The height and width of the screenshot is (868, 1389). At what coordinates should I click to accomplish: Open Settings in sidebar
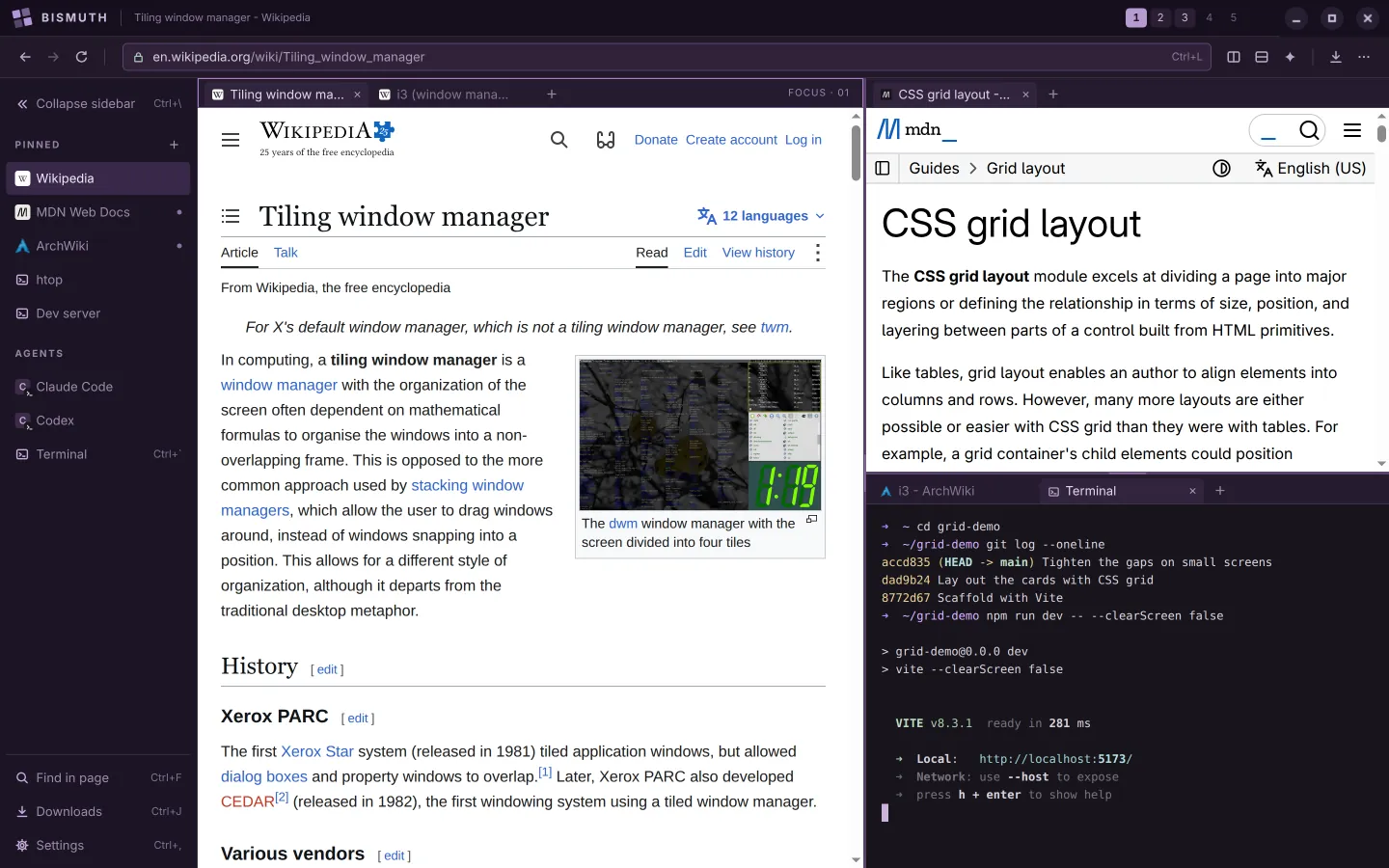[98, 845]
